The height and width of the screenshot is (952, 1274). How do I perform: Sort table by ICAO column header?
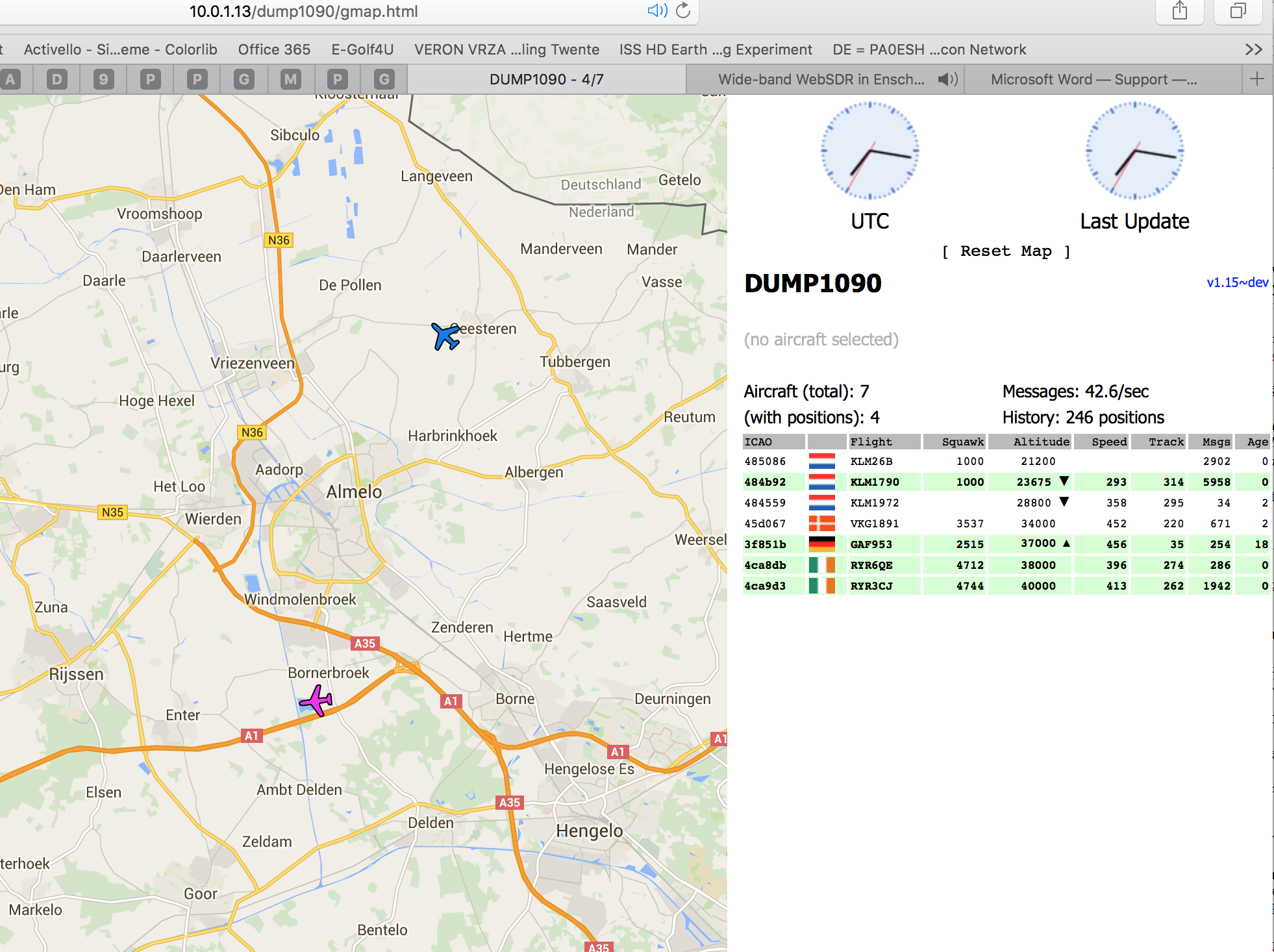click(x=773, y=442)
